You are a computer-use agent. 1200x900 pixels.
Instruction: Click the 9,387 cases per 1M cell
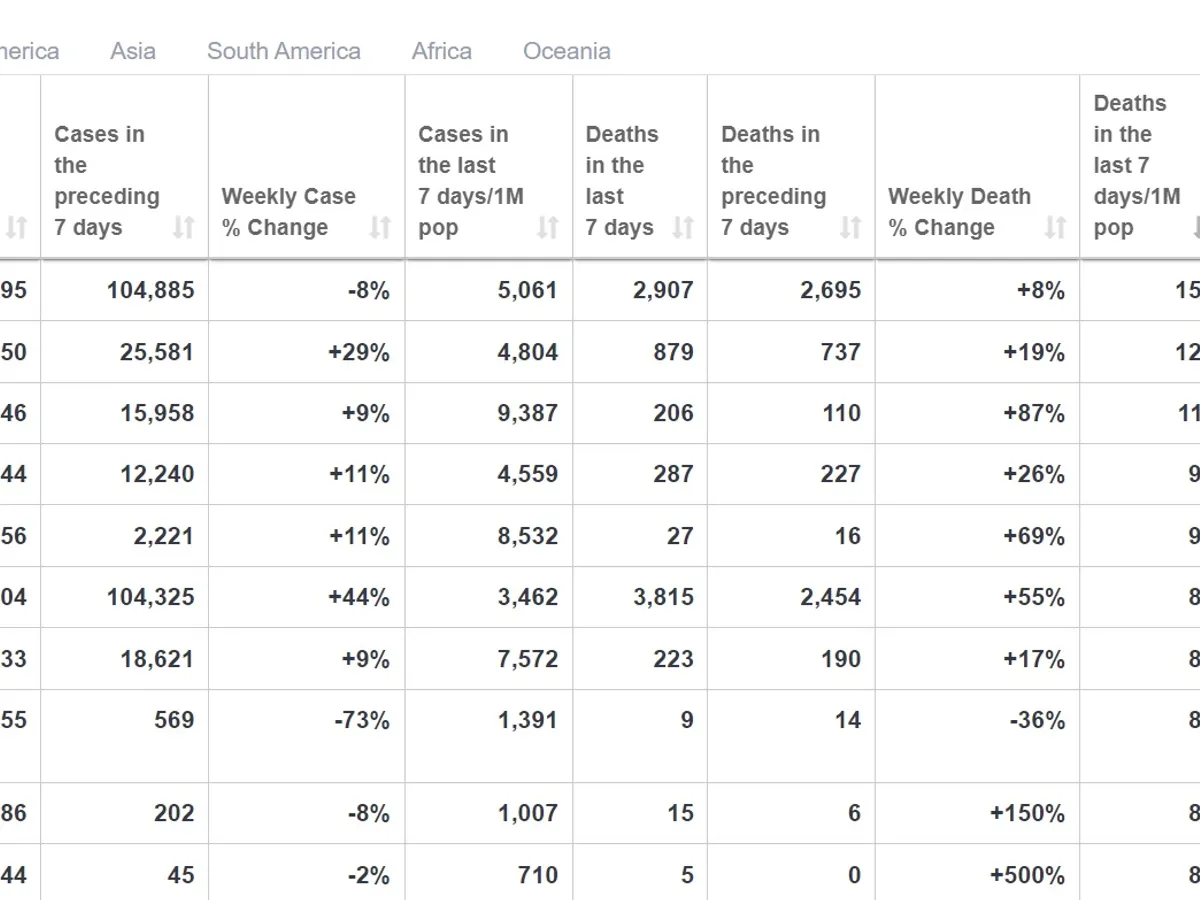pyautogui.click(x=528, y=413)
